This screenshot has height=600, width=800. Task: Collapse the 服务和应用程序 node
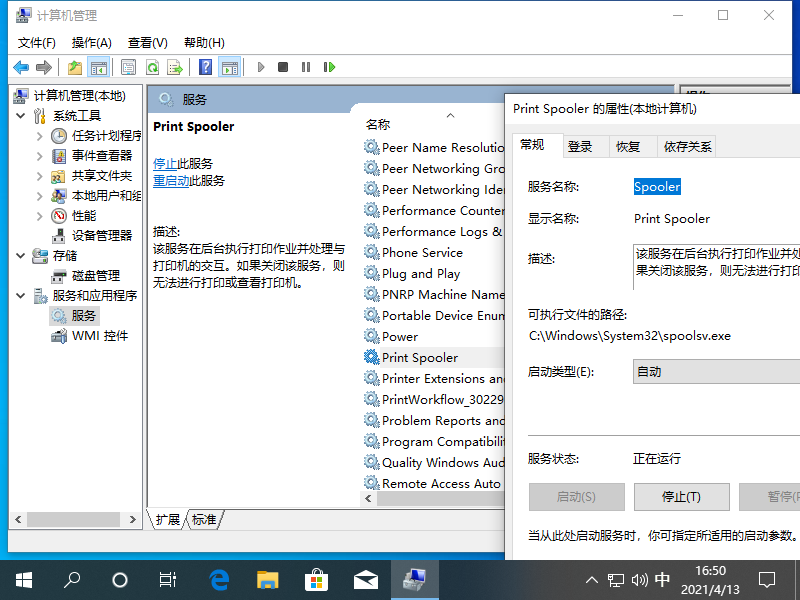coord(21,296)
